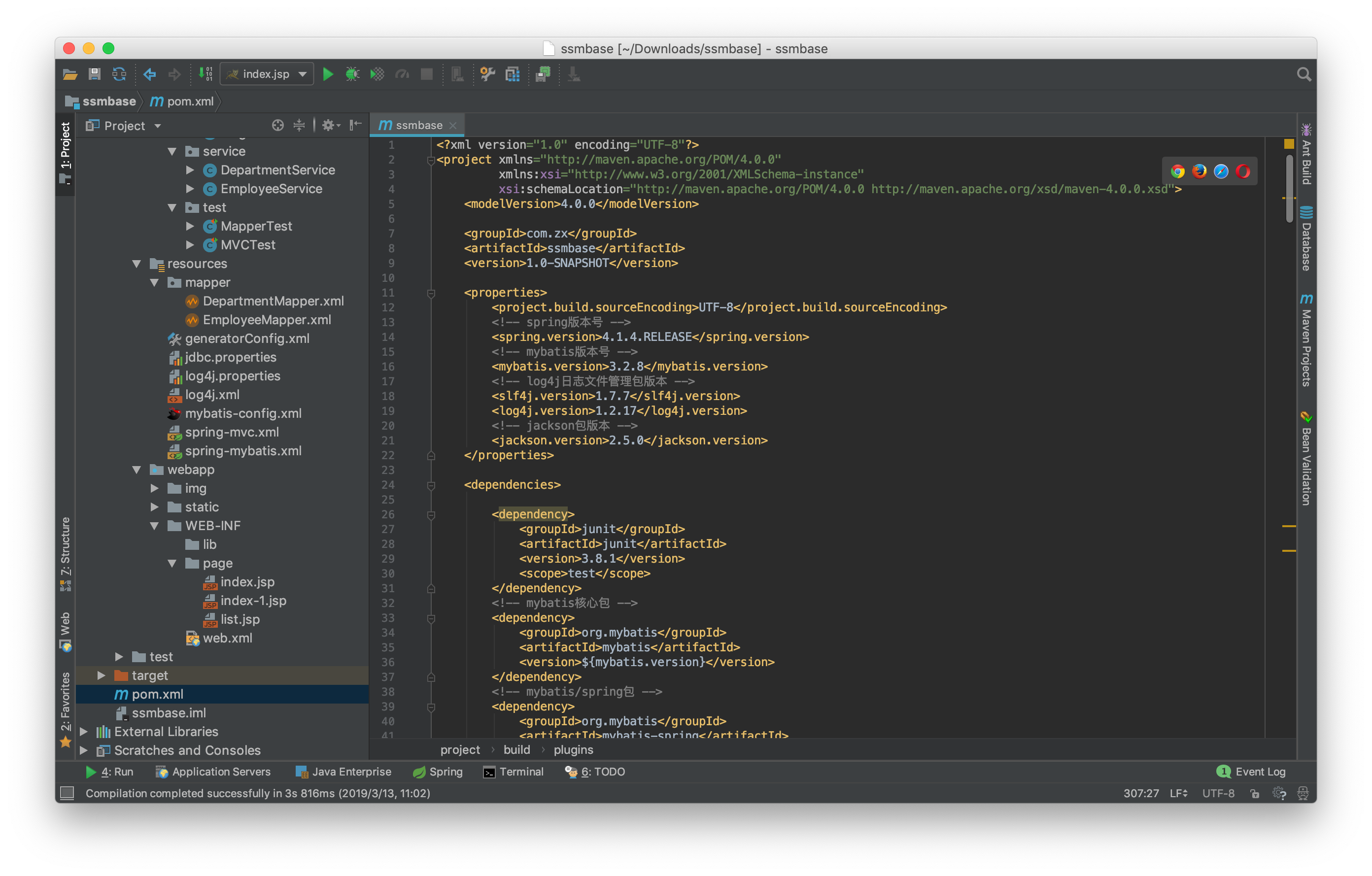Fold the properties block at line 11
This screenshot has width=1372, height=876.
pos(431,293)
